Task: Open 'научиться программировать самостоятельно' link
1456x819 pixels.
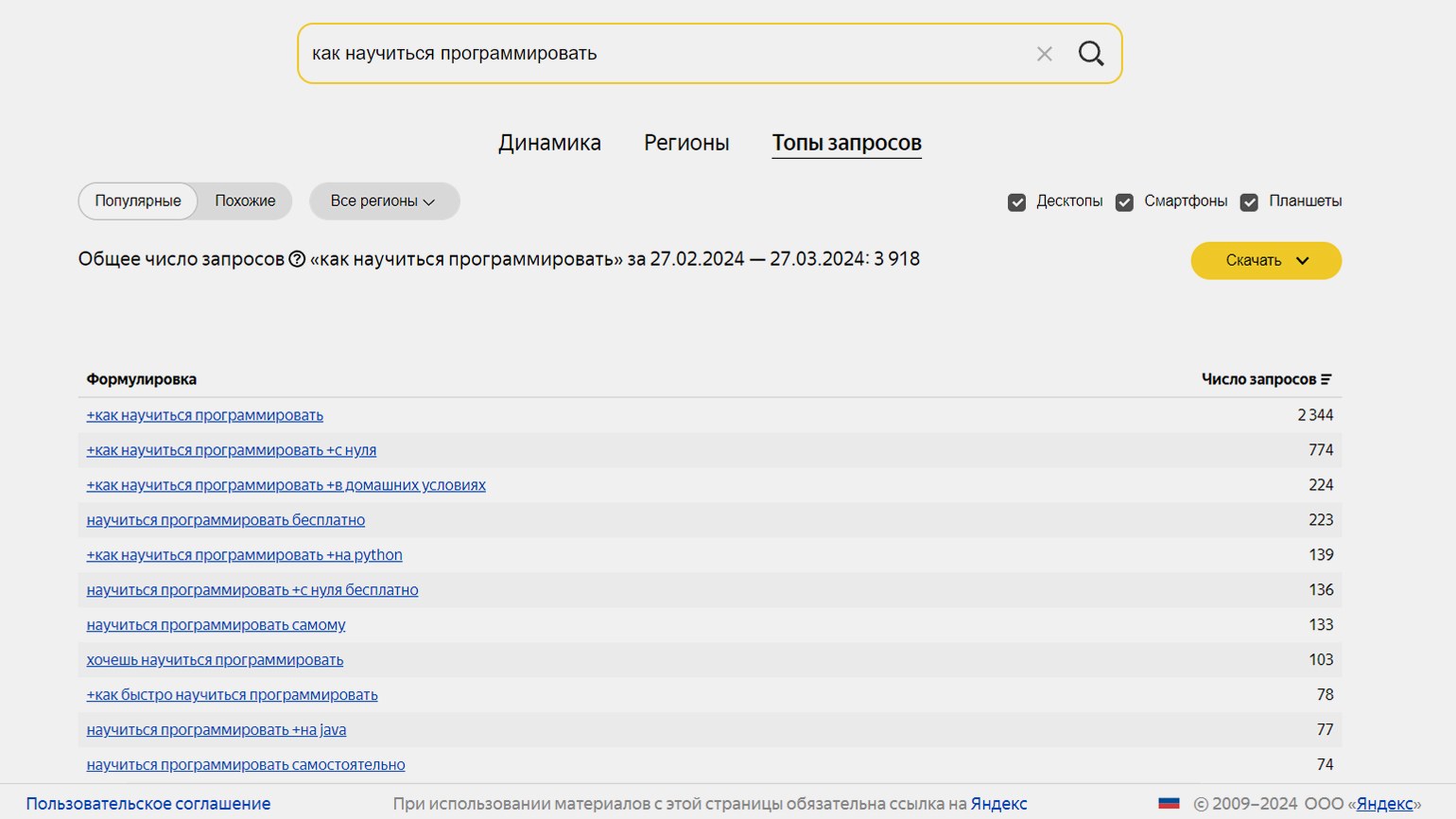Action: 246,765
